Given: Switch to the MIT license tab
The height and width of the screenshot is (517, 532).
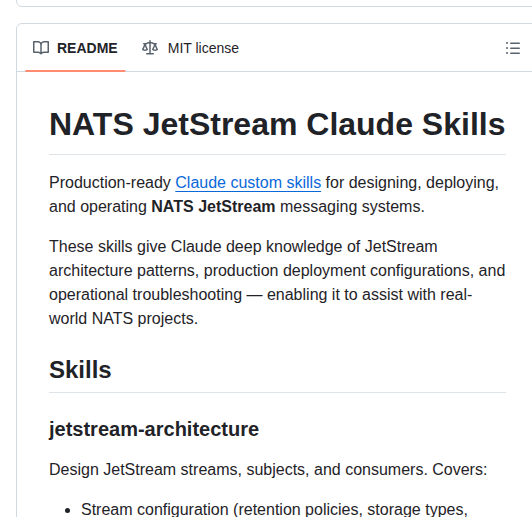Looking at the screenshot, I should click(190, 48).
